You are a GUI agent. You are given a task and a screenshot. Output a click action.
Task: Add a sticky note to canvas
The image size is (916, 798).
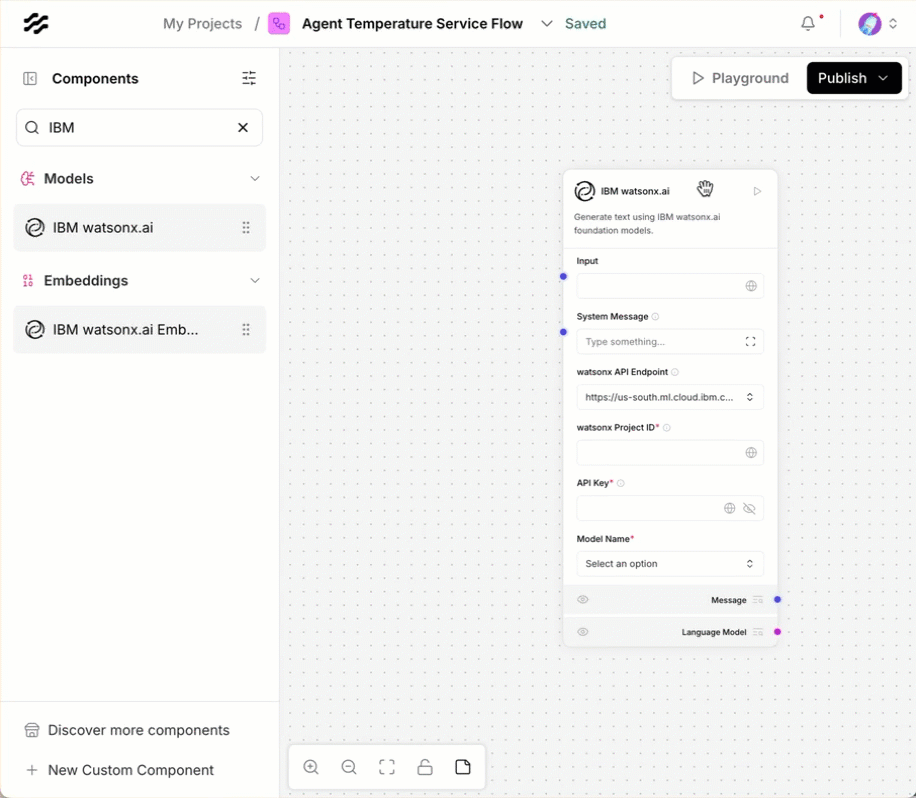tap(463, 767)
